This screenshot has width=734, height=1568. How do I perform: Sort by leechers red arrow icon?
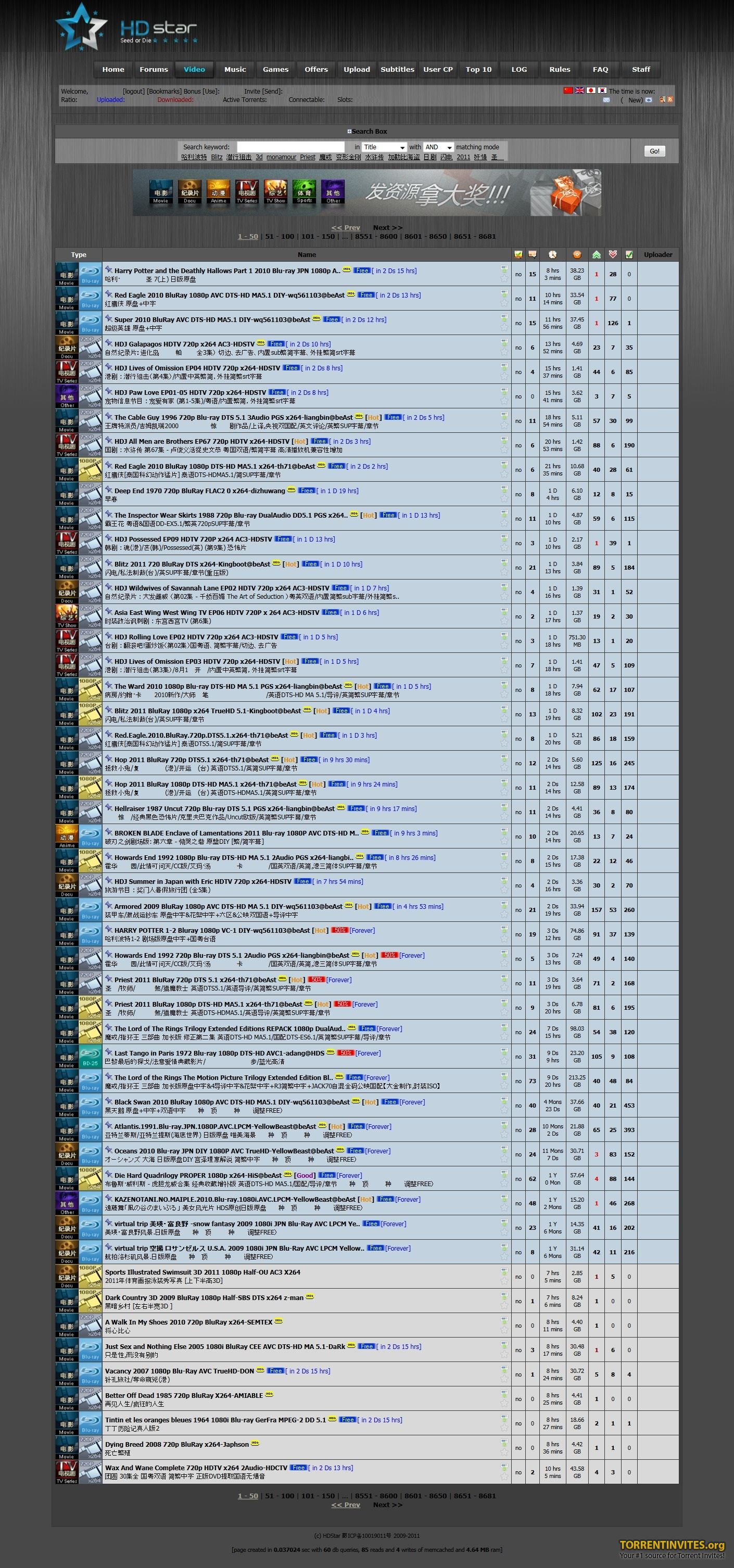(x=613, y=254)
